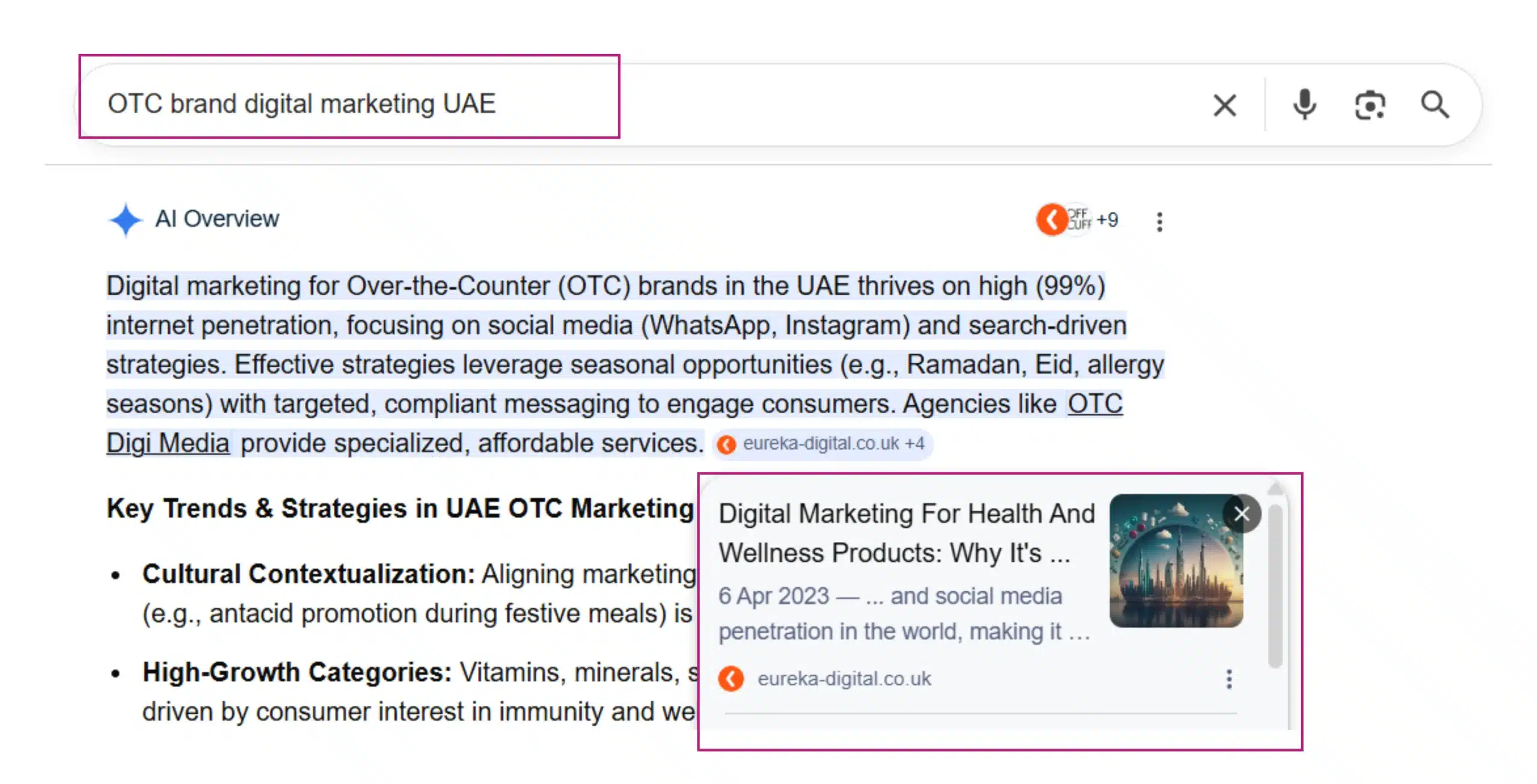Open the source card's three-dot options
Viewport: 1537px width, 784px height.
click(1229, 679)
